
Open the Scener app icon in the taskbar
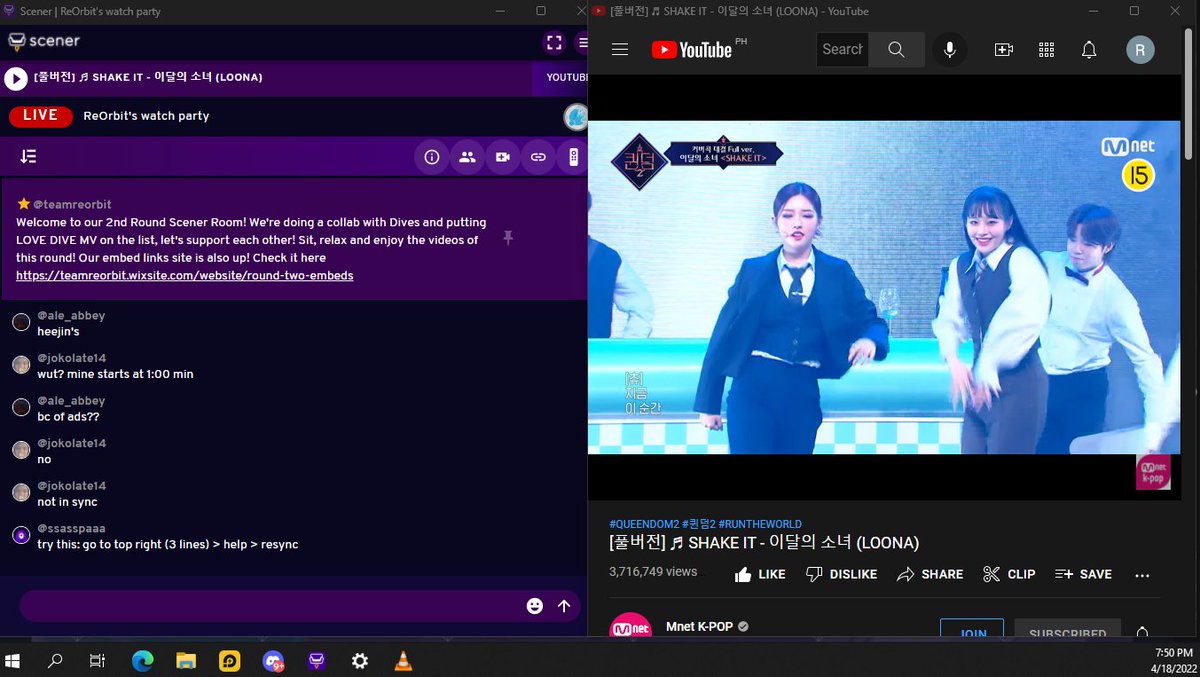pyautogui.click(x=316, y=661)
